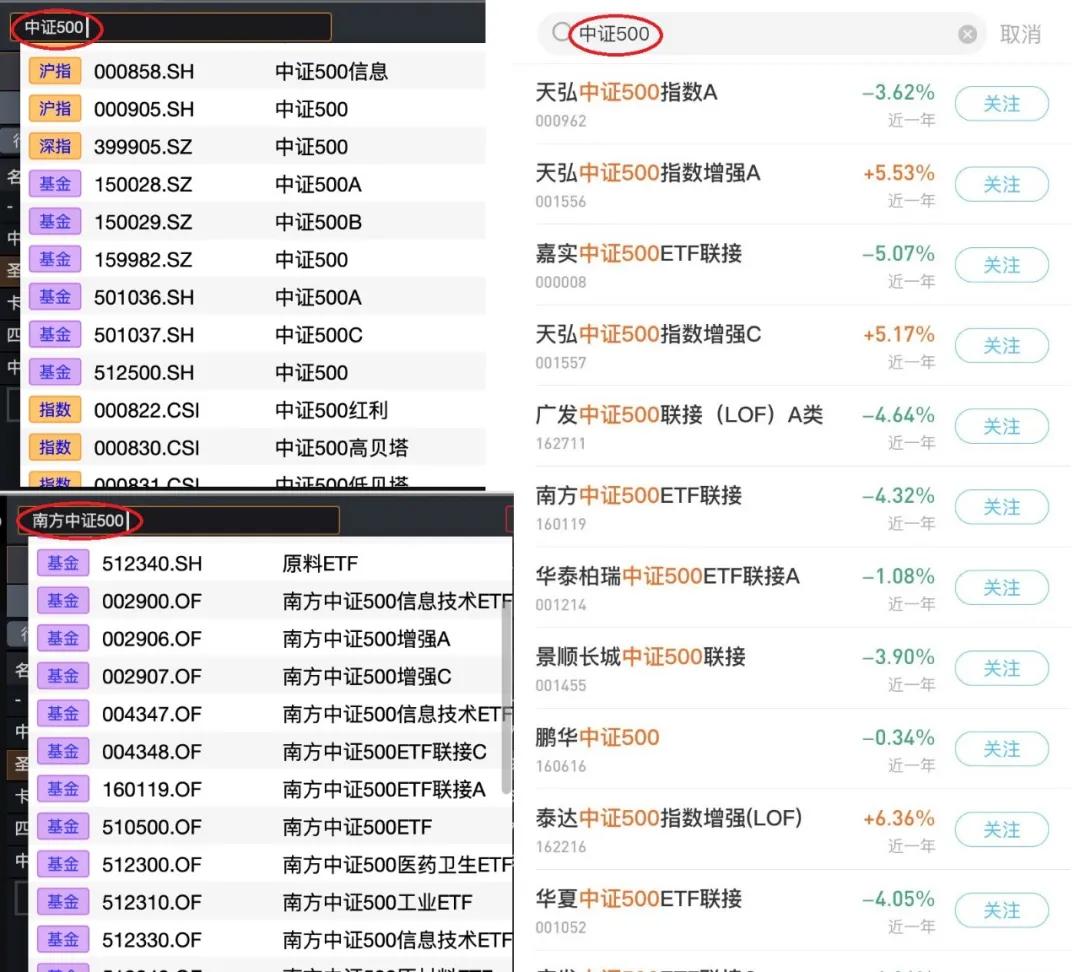Select 南方中证500医药卫生ETF entry
Viewport: 1080px width, 972px height.
point(300,864)
